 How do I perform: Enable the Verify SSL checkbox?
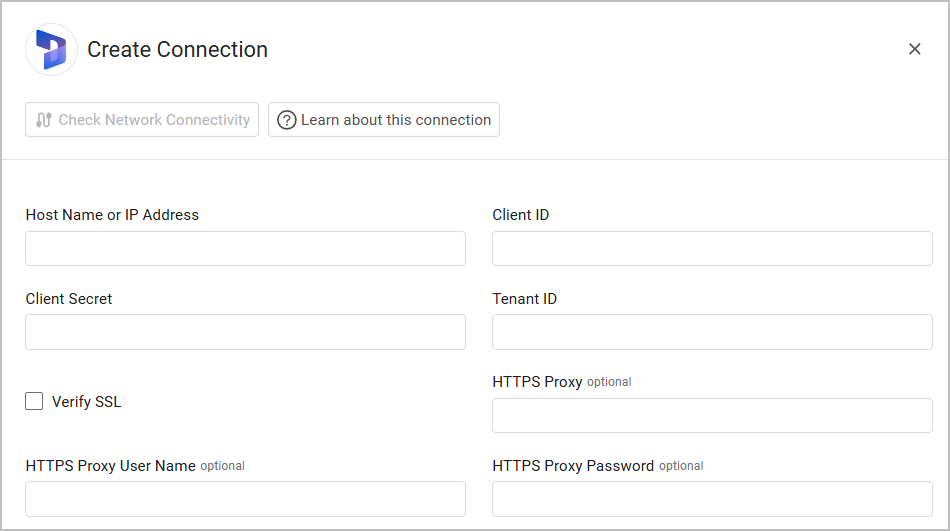(x=35, y=402)
